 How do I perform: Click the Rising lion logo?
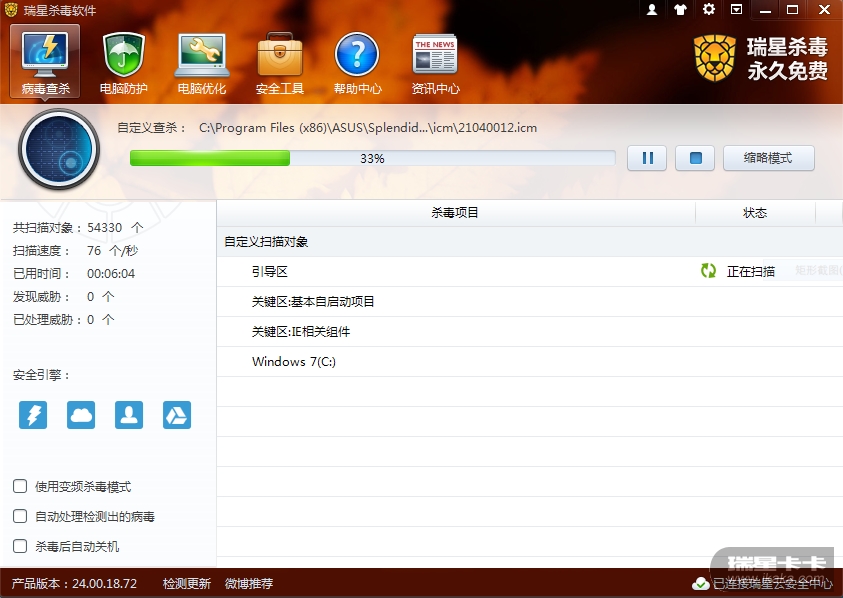[715, 58]
